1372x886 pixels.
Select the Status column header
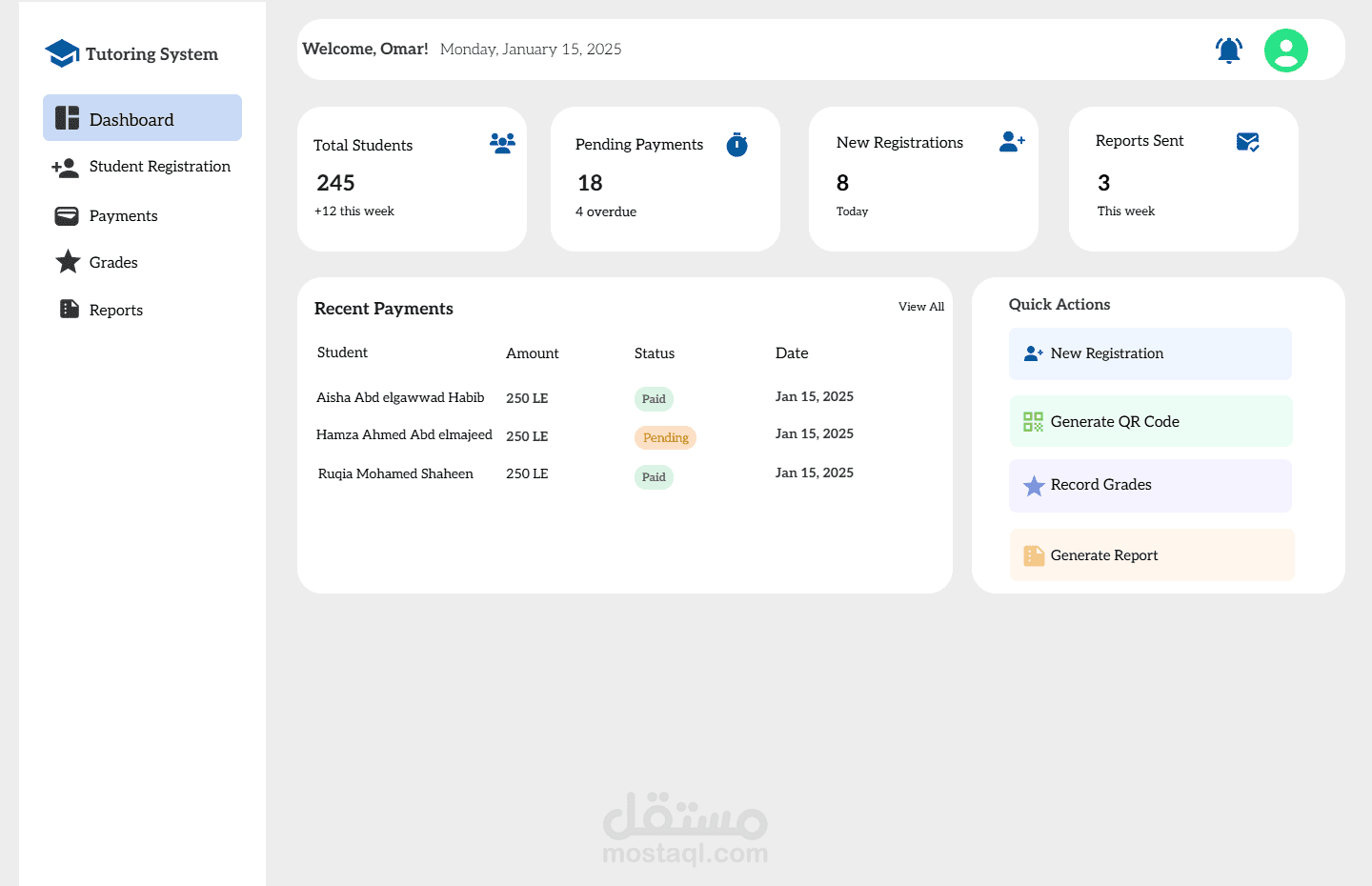[x=655, y=353]
